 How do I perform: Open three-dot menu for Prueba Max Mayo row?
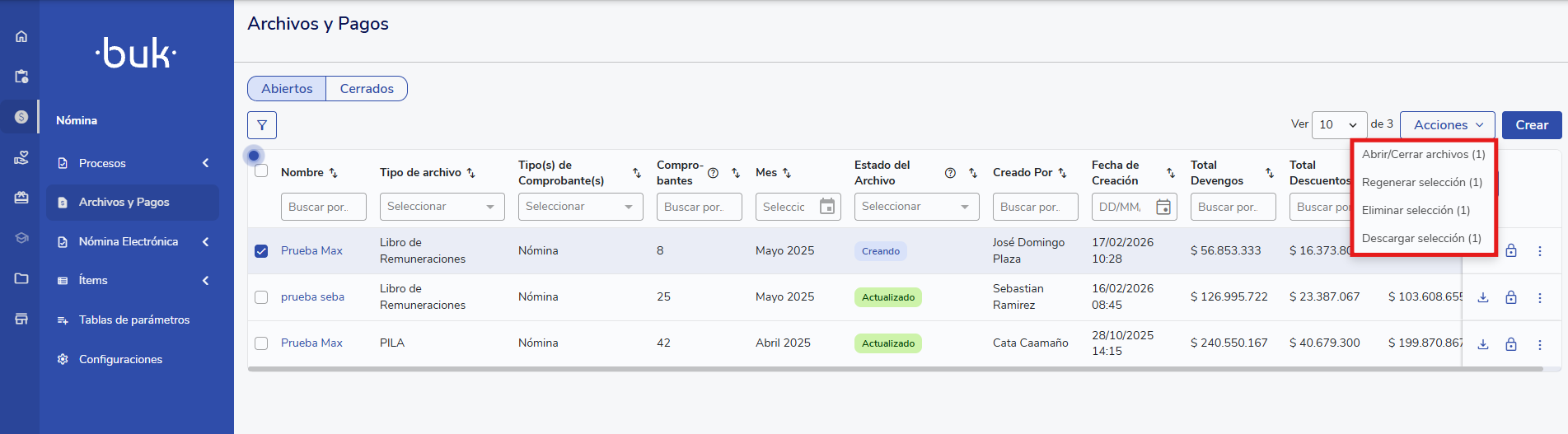1539,251
